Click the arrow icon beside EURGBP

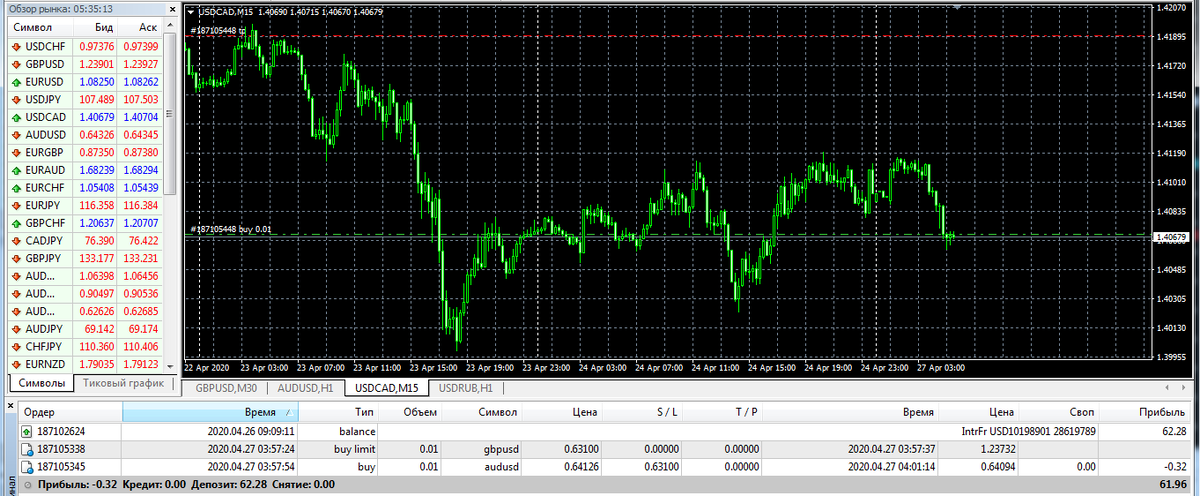tap(16, 152)
